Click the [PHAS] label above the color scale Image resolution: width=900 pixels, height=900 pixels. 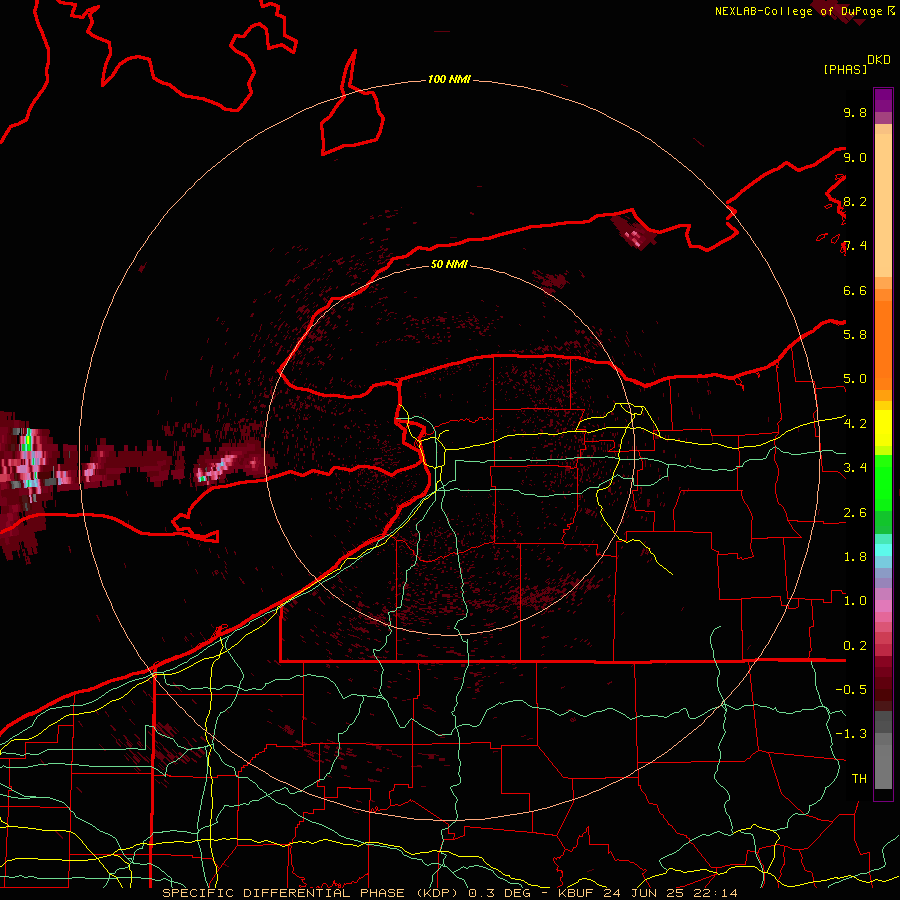845,69
